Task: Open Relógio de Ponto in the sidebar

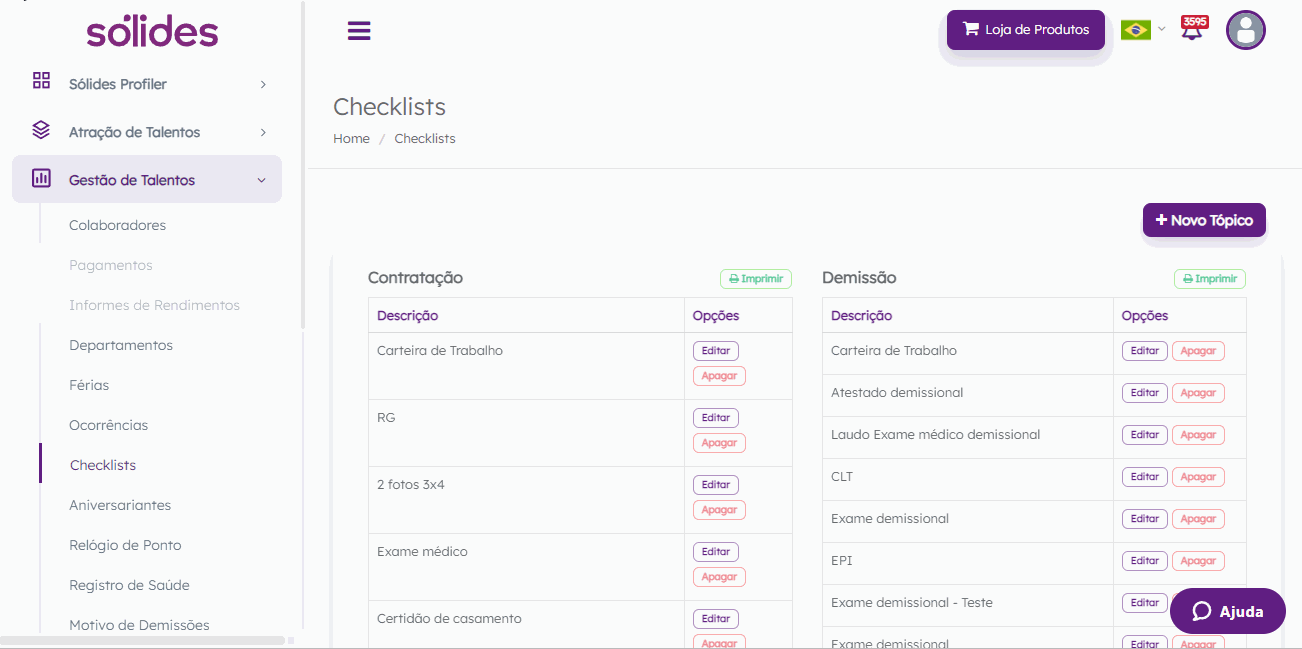Action: (125, 545)
